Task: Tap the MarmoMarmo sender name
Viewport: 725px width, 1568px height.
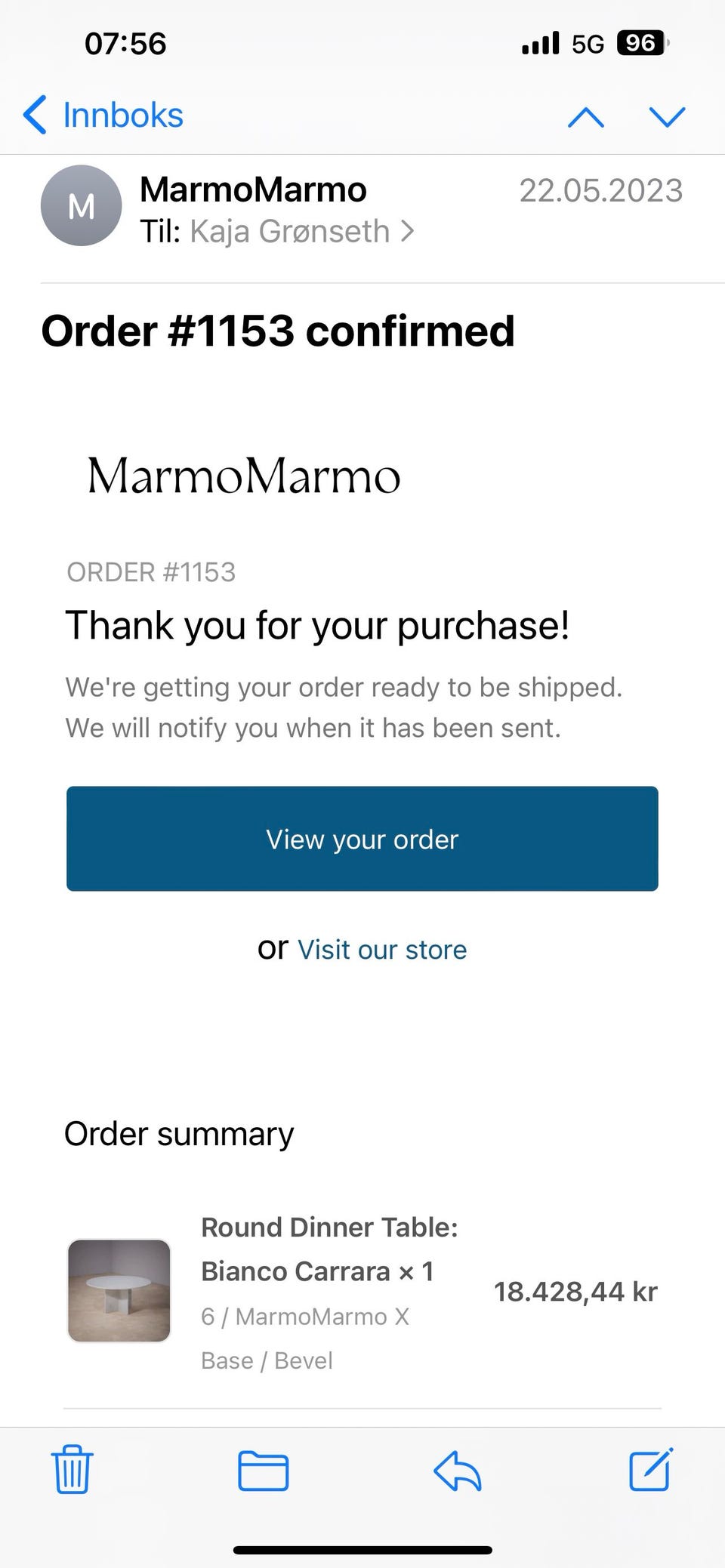Action: (253, 189)
